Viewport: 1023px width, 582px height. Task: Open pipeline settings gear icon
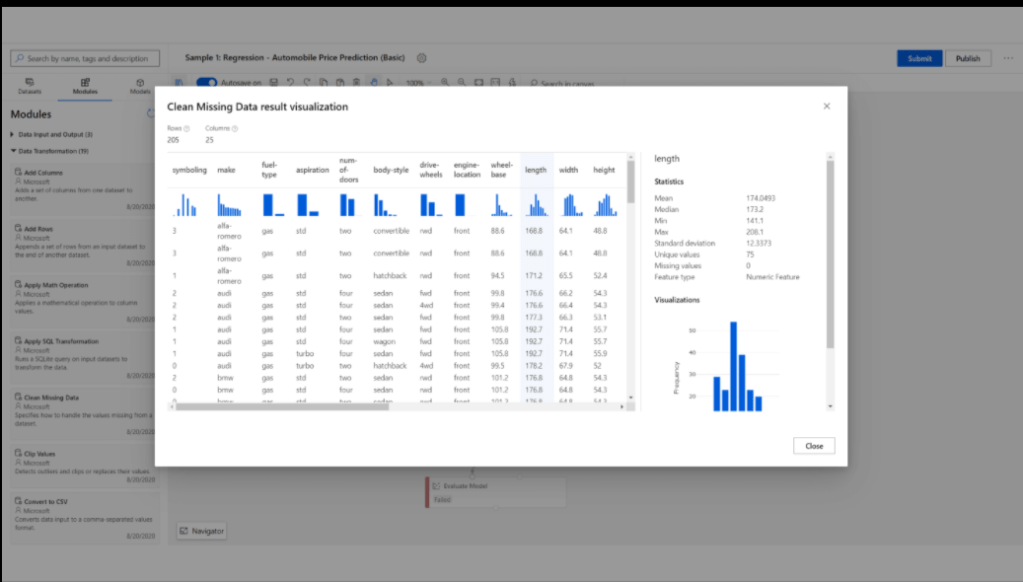click(x=421, y=59)
